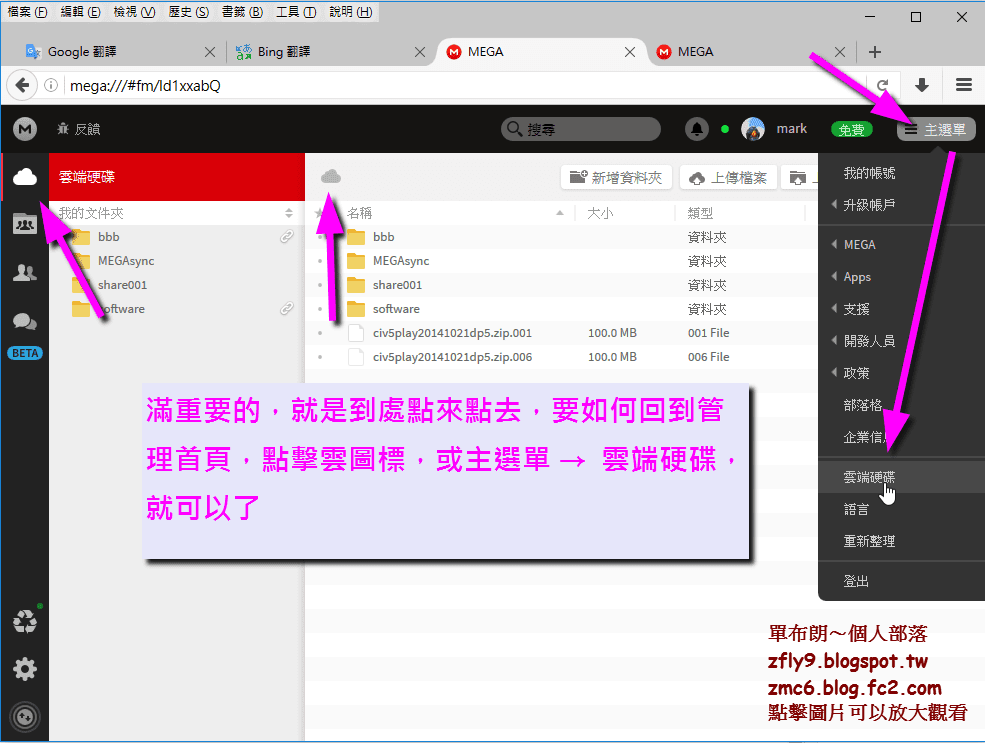Click the address bar URL
Image resolution: width=985 pixels, height=743 pixels.
point(145,86)
